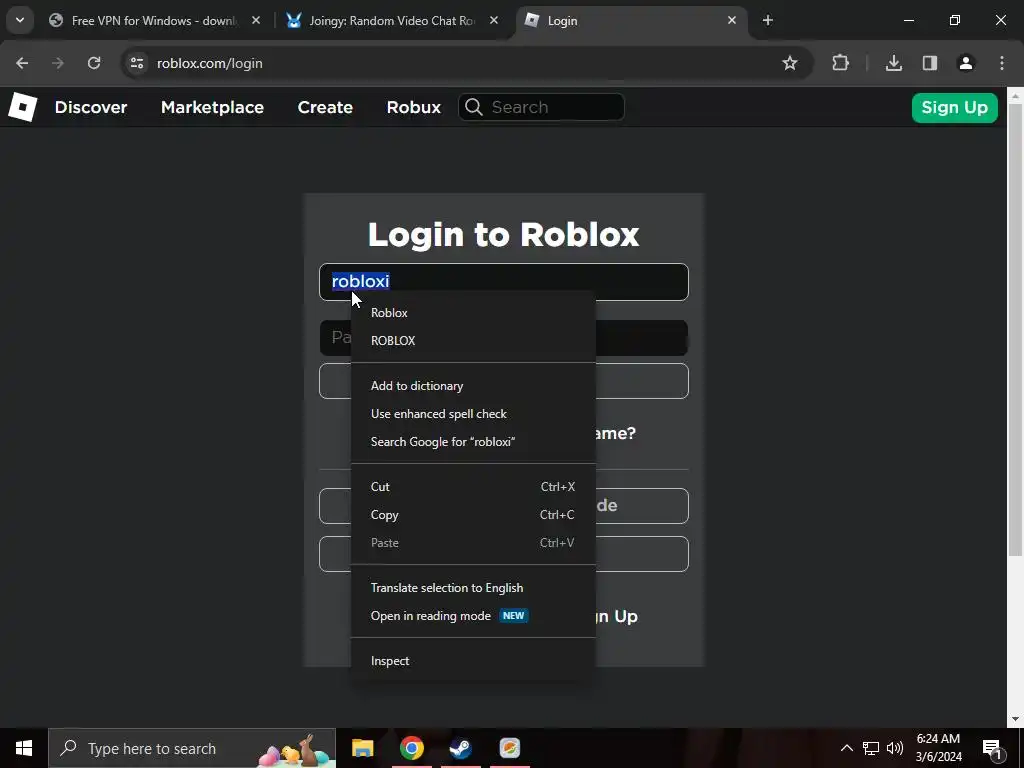Viewport: 1024px width, 768px height.
Task: Switch to Free VPN for Windows tab
Action: [154, 20]
